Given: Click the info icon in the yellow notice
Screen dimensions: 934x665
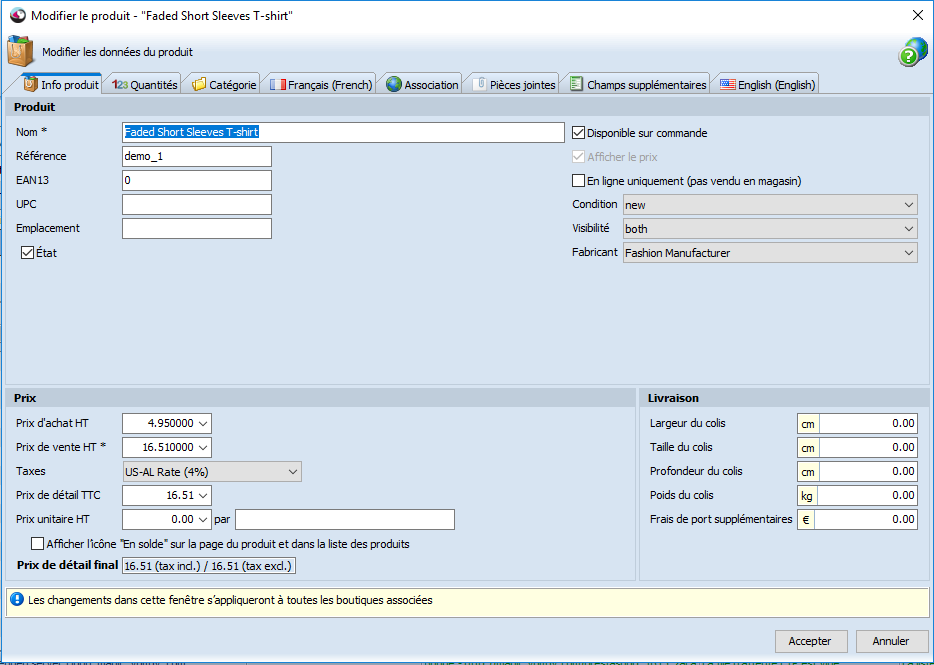Looking at the screenshot, I should [17, 599].
